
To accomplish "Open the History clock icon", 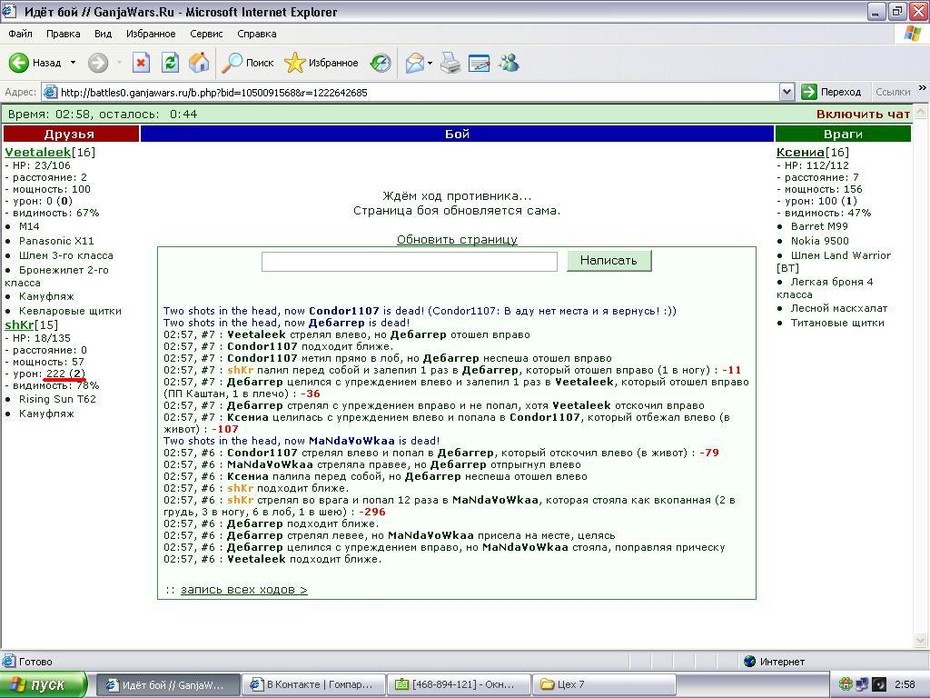I will pos(380,62).
